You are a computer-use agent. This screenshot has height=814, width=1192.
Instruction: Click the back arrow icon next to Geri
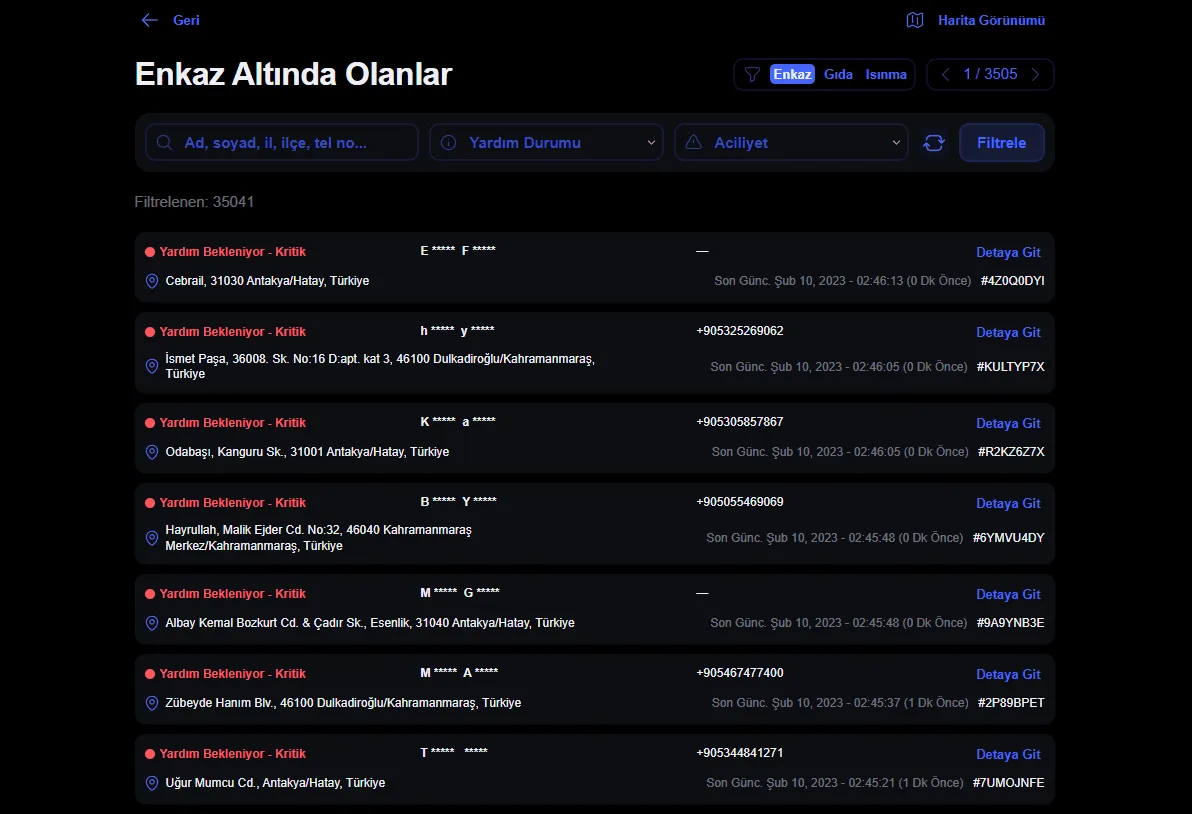click(150, 21)
